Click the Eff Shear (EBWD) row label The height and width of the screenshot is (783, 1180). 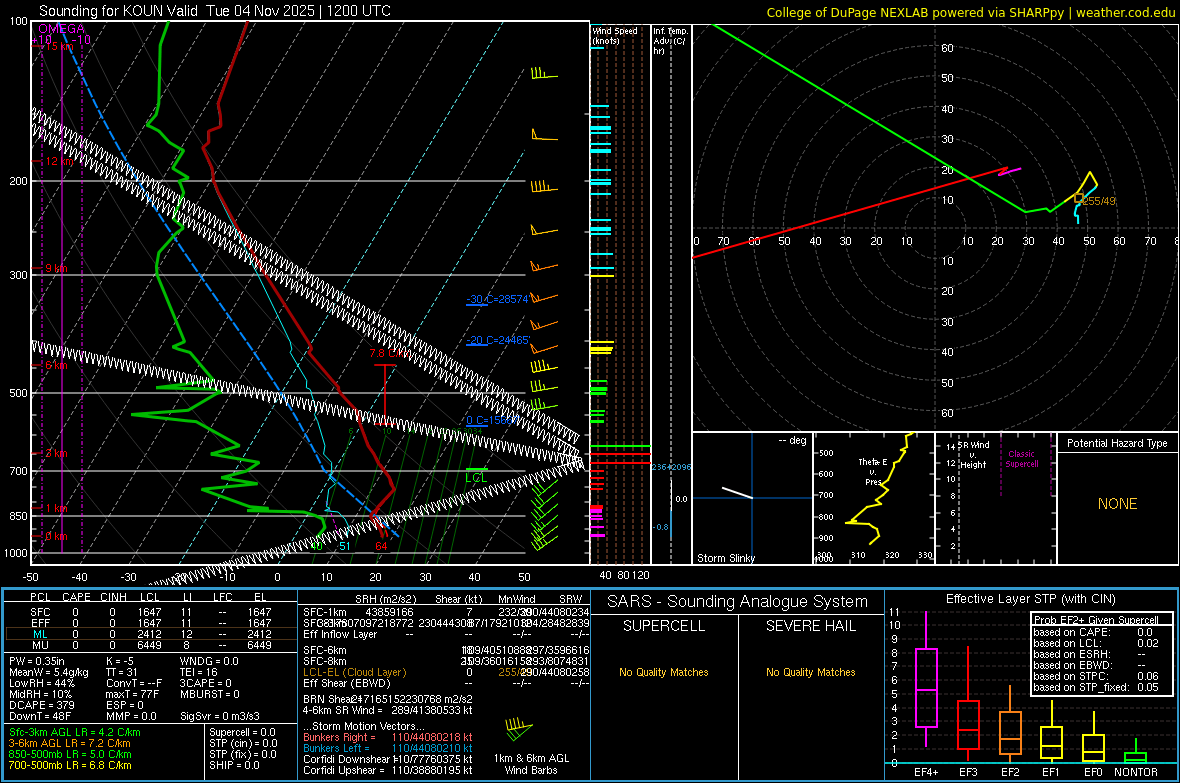(347, 683)
